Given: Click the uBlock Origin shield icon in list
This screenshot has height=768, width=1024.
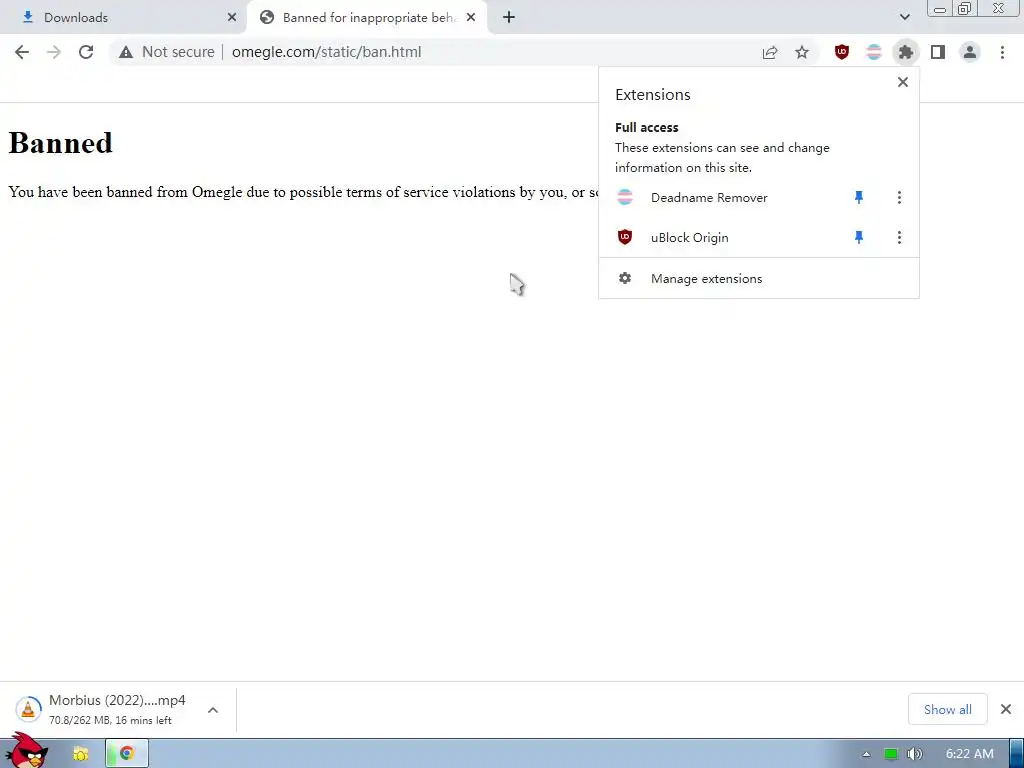Looking at the screenshot, I should tap(625, 237).
